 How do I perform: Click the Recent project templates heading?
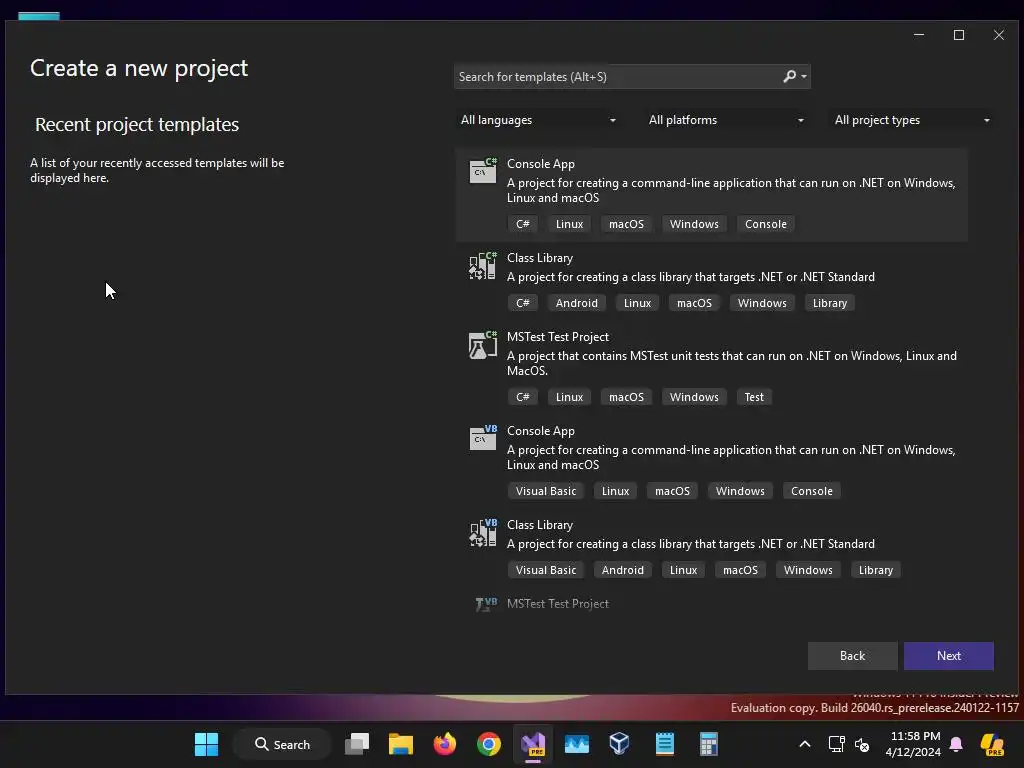pyautogui.click(x=137, y=124)
